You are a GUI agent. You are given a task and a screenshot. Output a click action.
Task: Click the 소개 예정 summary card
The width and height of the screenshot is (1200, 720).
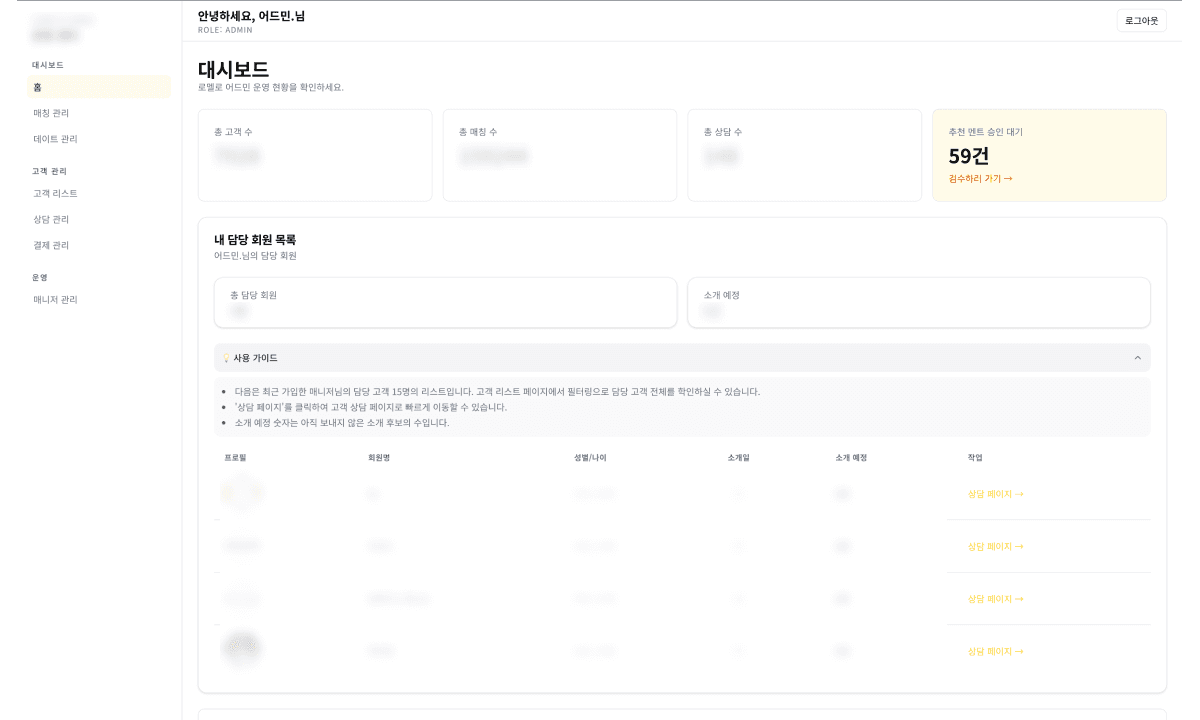click(918, 302)
